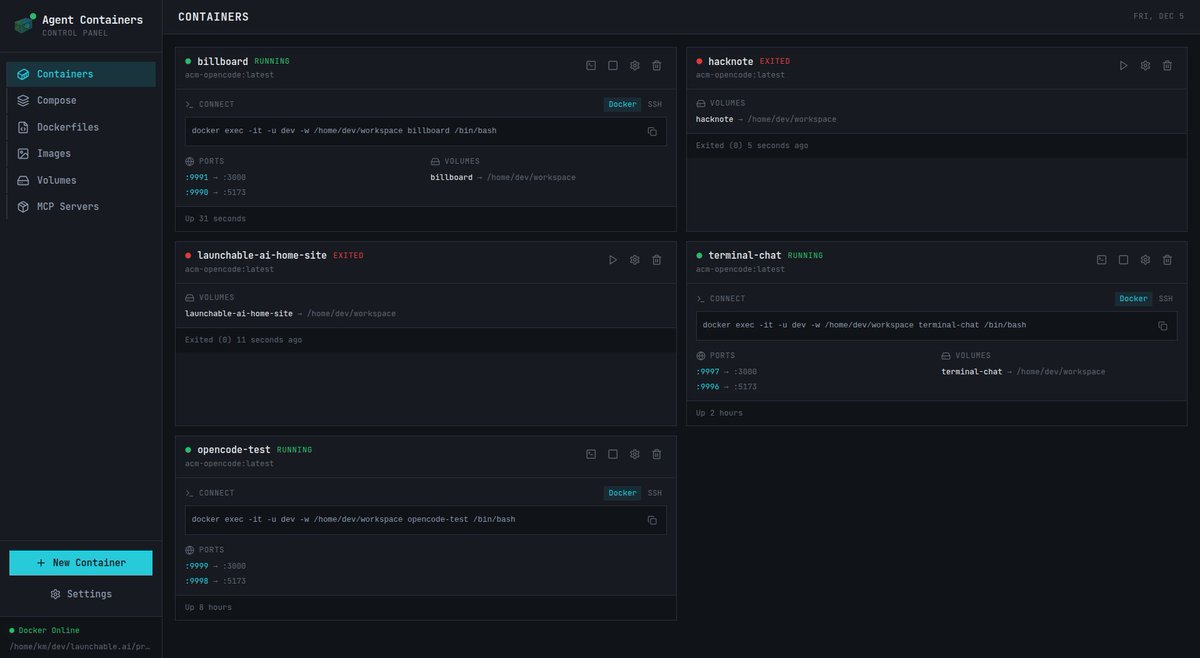Delete the billboard container
Image resolution: width=1200 pixels, height=658 pixels.
657,66
